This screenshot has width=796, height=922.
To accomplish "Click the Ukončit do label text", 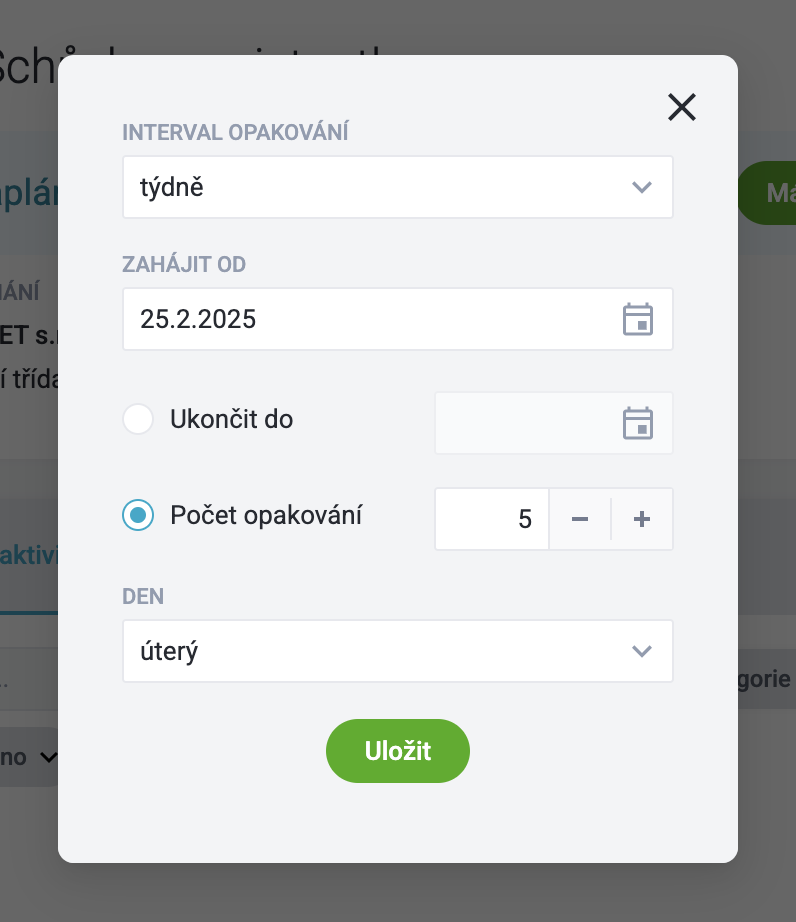I will click(232, 419).
